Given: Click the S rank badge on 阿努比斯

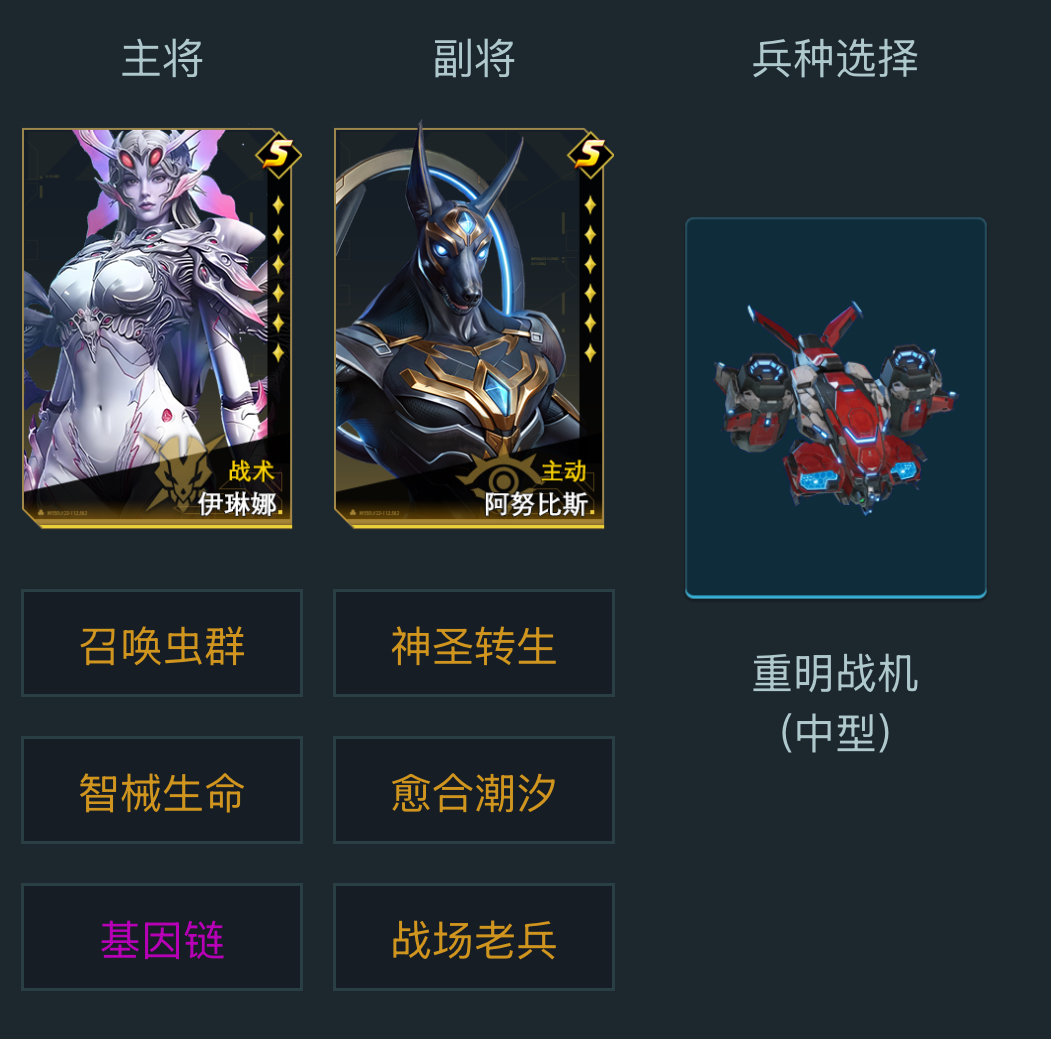Looking at the screenshot, I should tap(591, 155).
